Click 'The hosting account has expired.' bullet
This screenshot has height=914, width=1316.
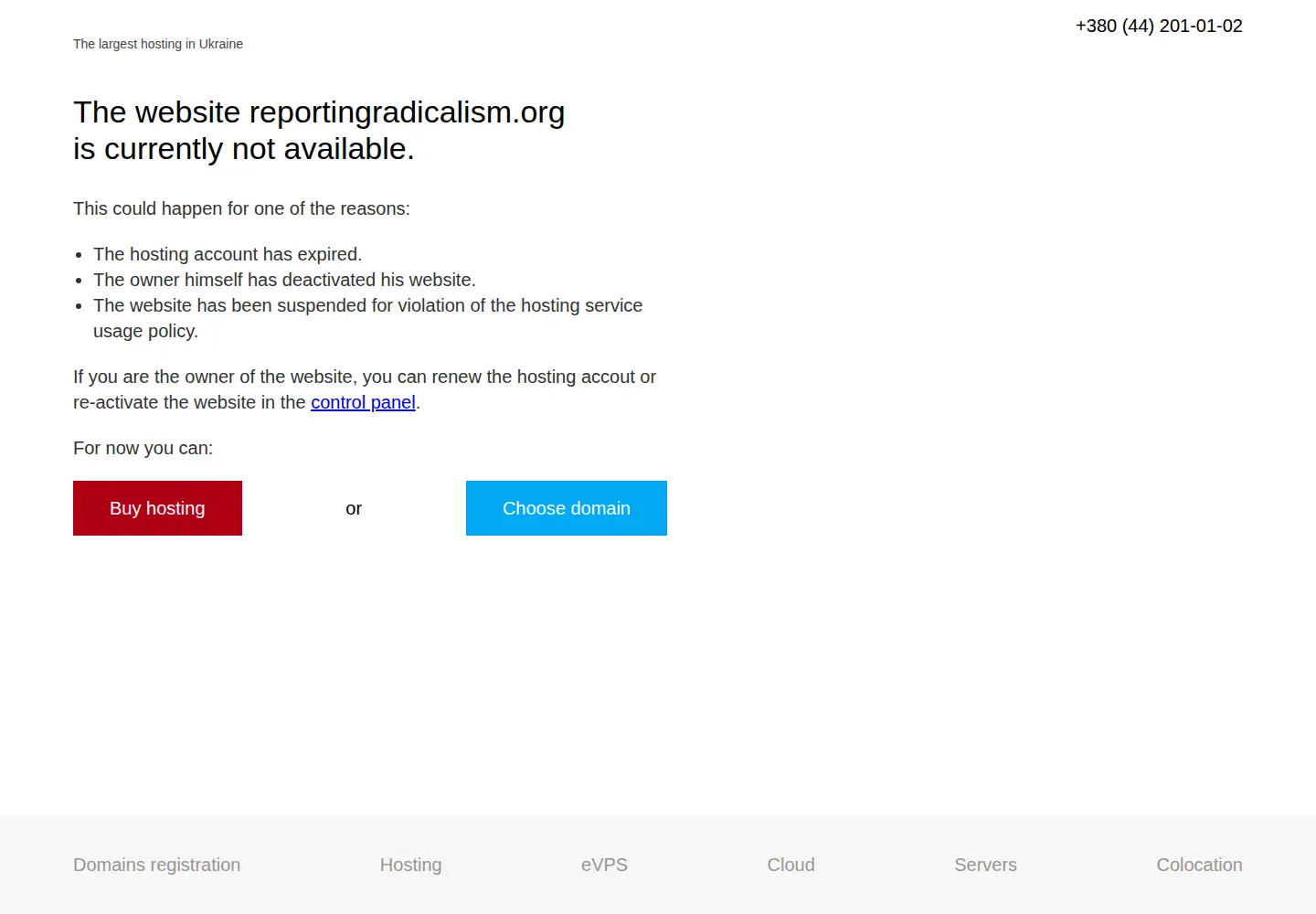(x=228, y=254)
